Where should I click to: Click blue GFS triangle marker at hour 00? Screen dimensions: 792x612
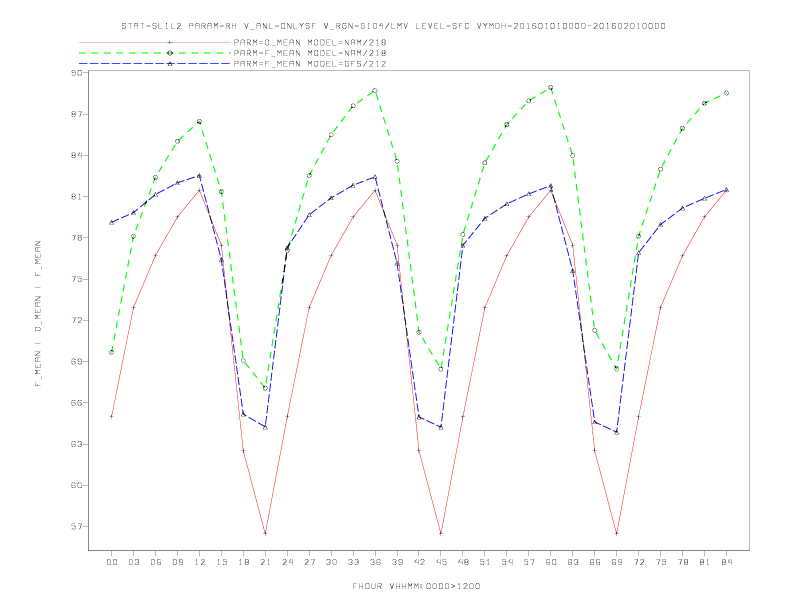[x=112, y=222]
